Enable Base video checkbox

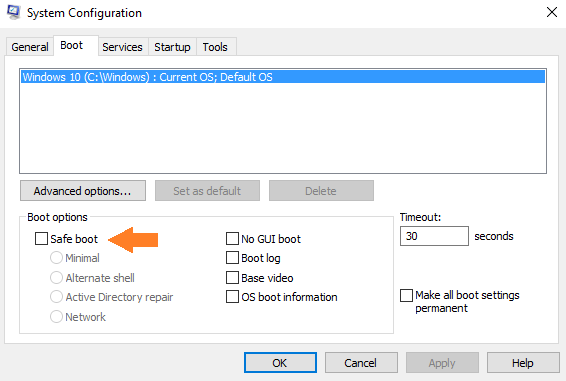(232, 278)
